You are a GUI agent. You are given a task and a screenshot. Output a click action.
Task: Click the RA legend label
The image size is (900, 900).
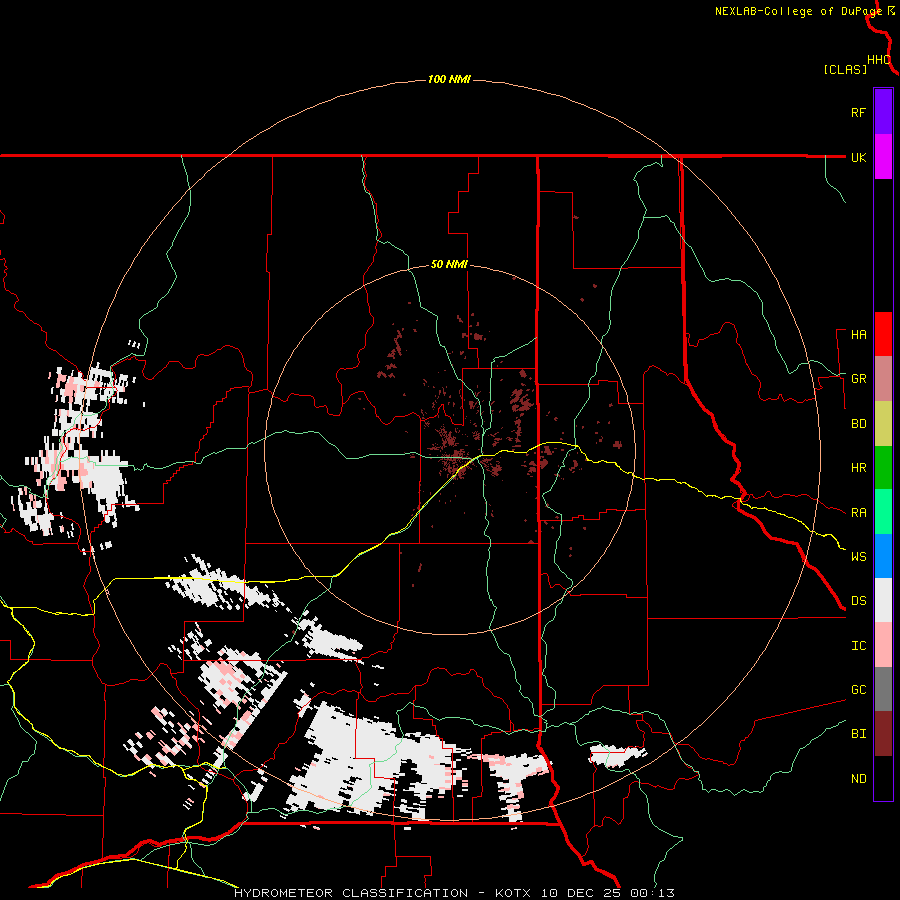tap(859, 513)
